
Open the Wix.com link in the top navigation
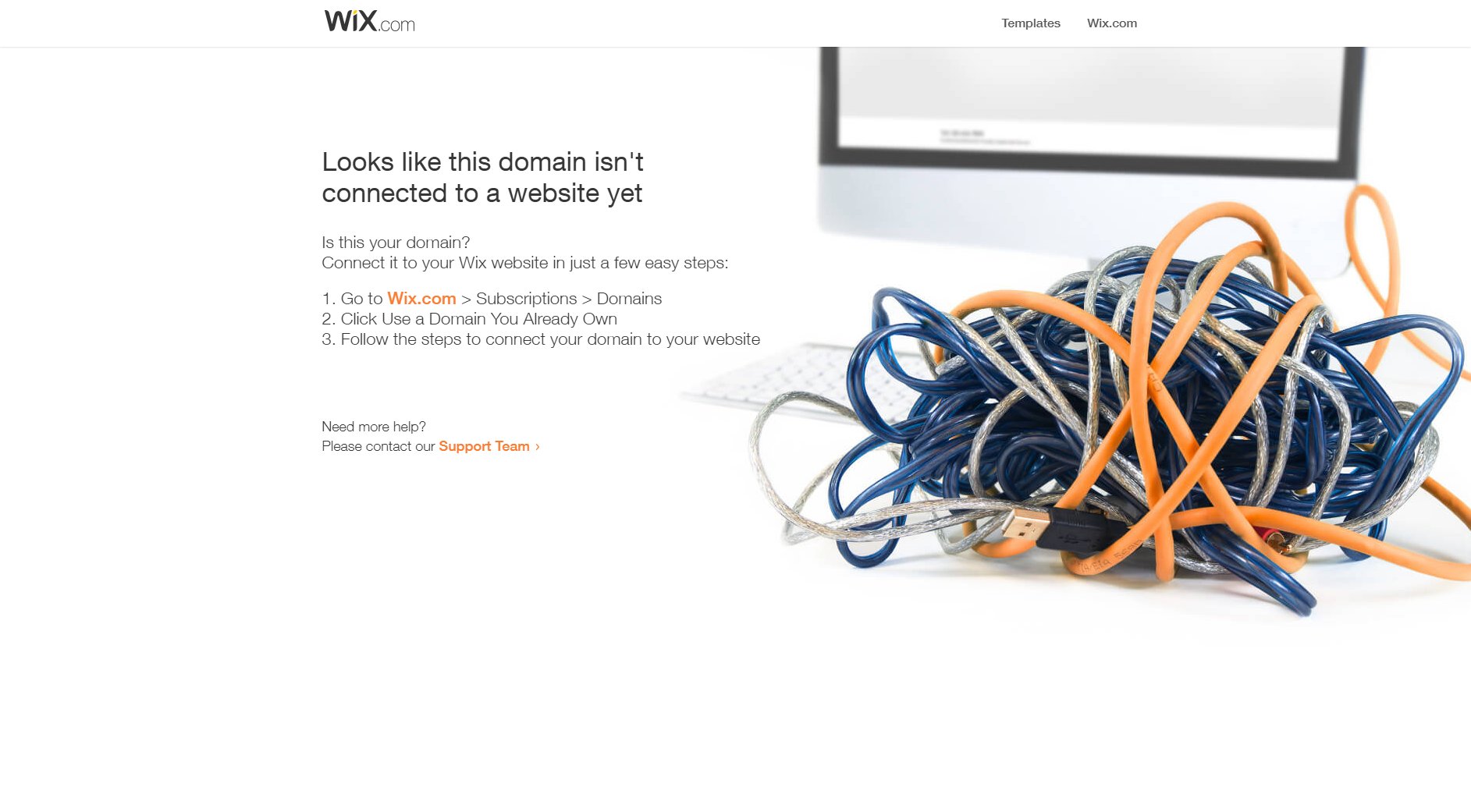point(1111,23)
